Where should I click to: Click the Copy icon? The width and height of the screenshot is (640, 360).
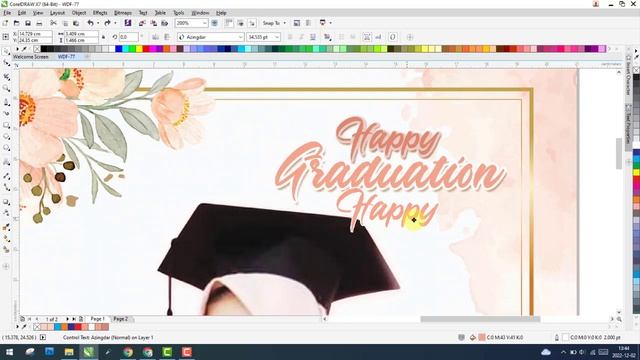[65, 23]
